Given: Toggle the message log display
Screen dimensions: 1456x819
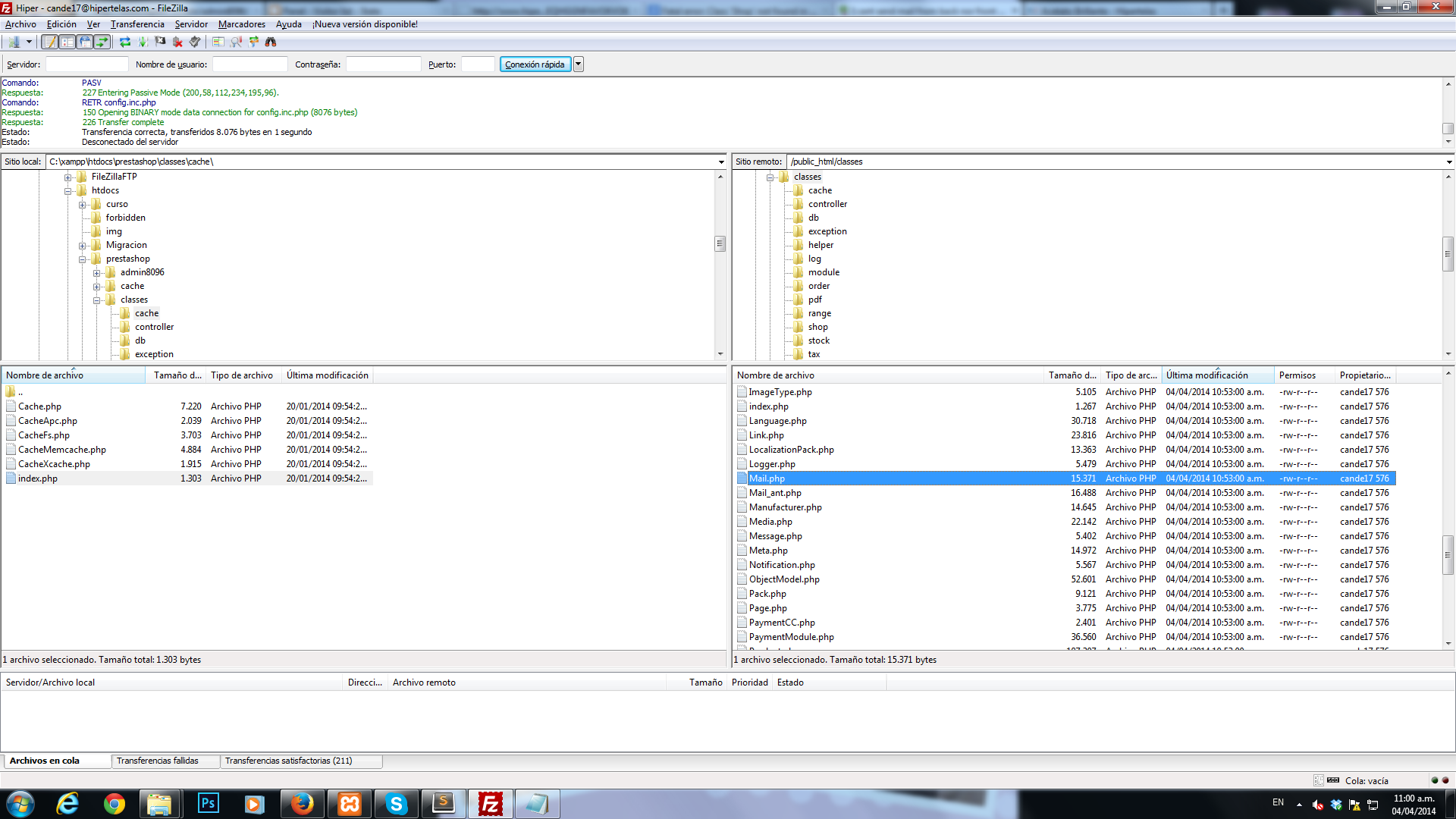Looking at the screenshot, I should 49,42.
